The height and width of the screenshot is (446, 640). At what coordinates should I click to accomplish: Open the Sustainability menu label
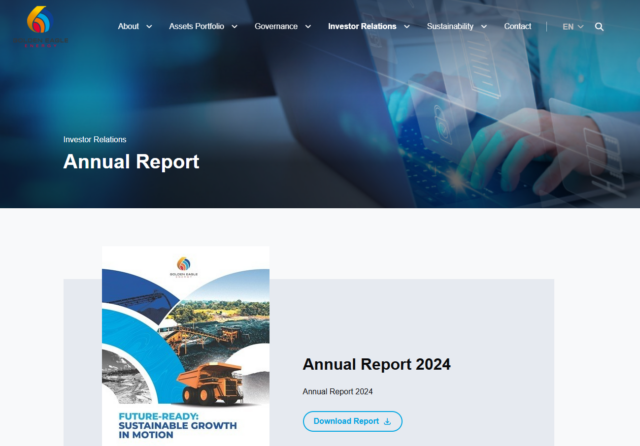450,27
